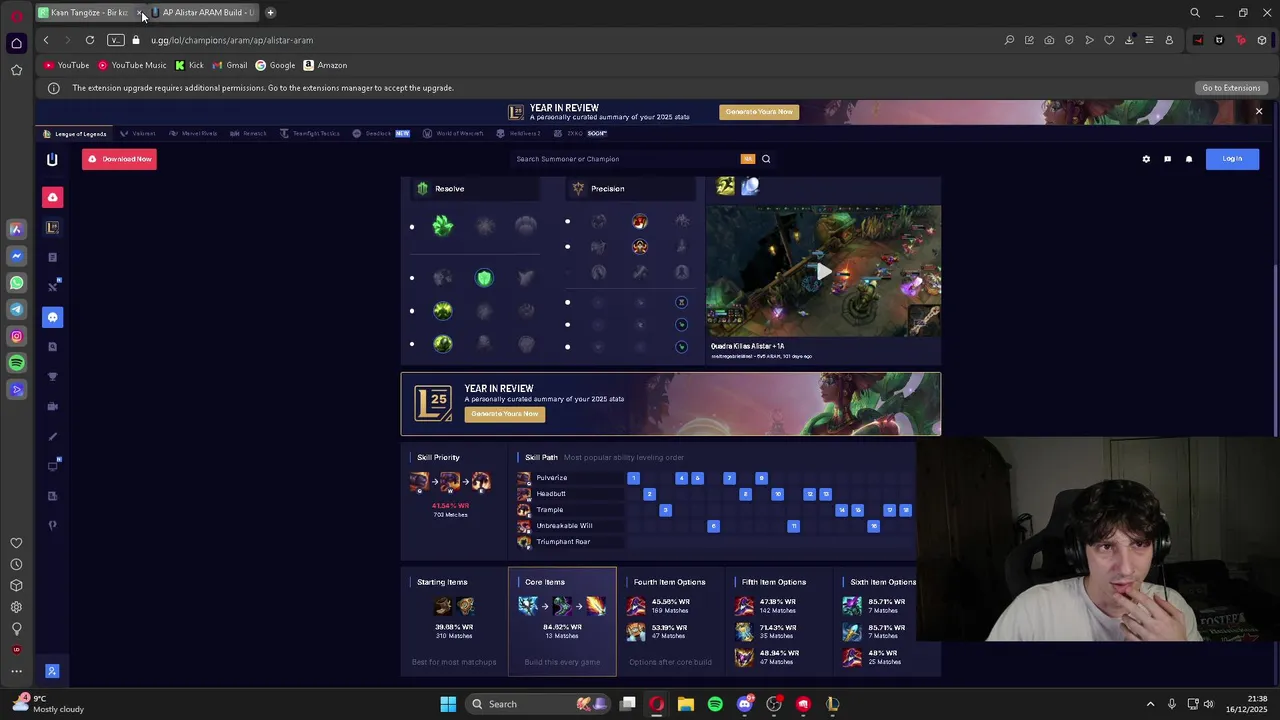The image size is (1280, 720).
Task: Select the first highlighted Precision rune
Action: (640, 221)
